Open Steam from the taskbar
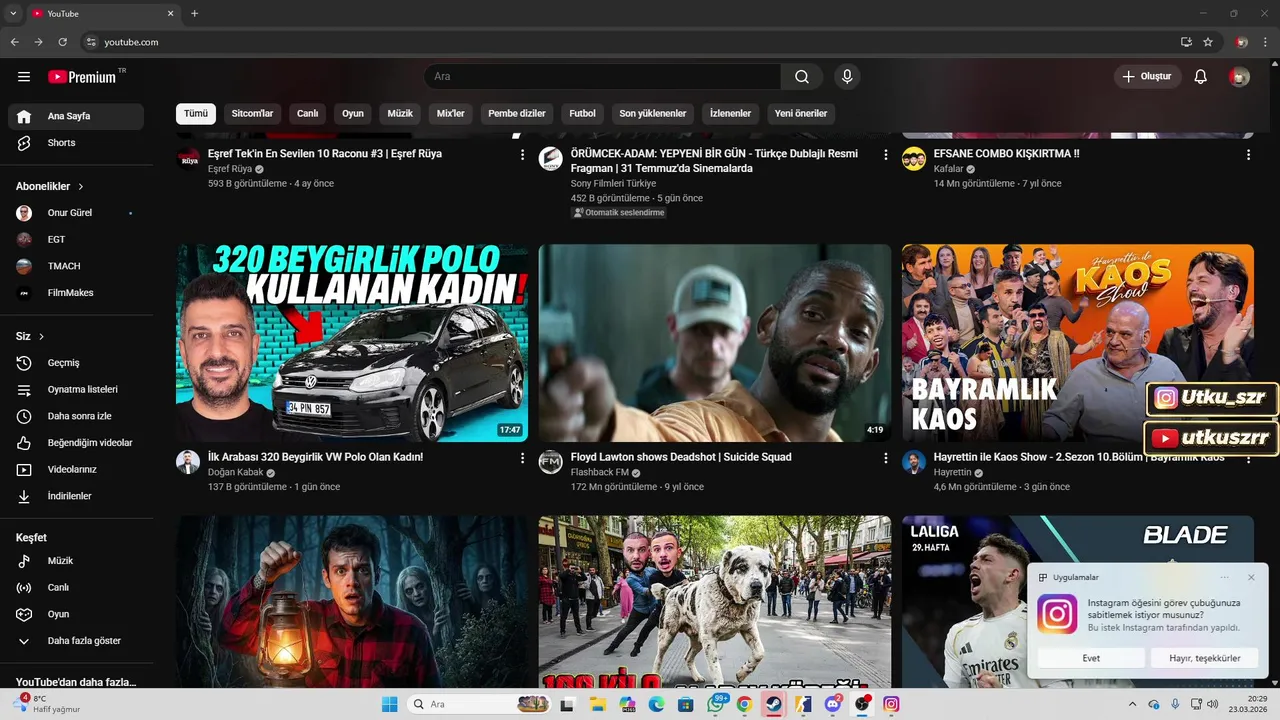This screenshot has height=720, width=1280. click(773, 704)
